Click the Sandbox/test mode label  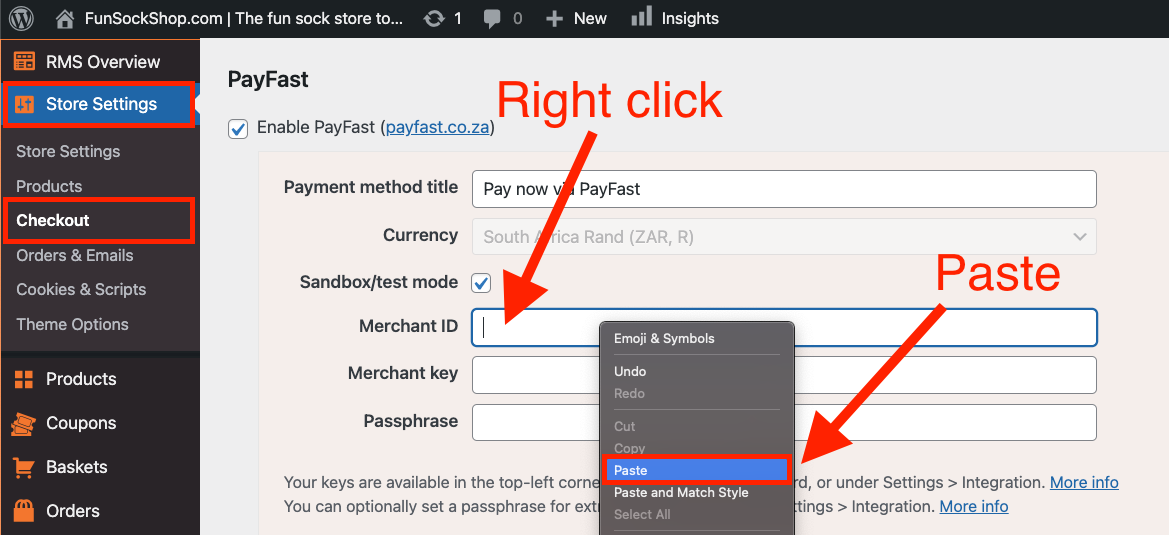point(379,282)
